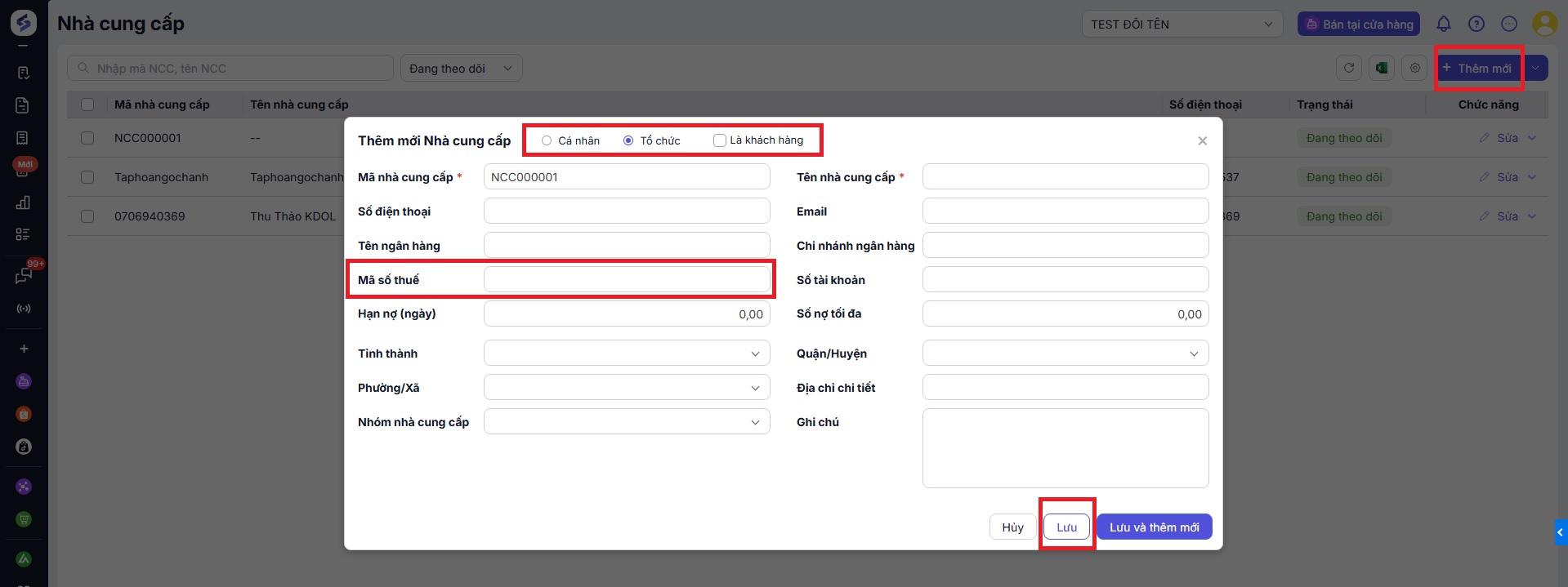The image size is (1568, 587).
Task: Close the Thêm mới Nhà cung cấp dialog
Action: point(1202,140)
